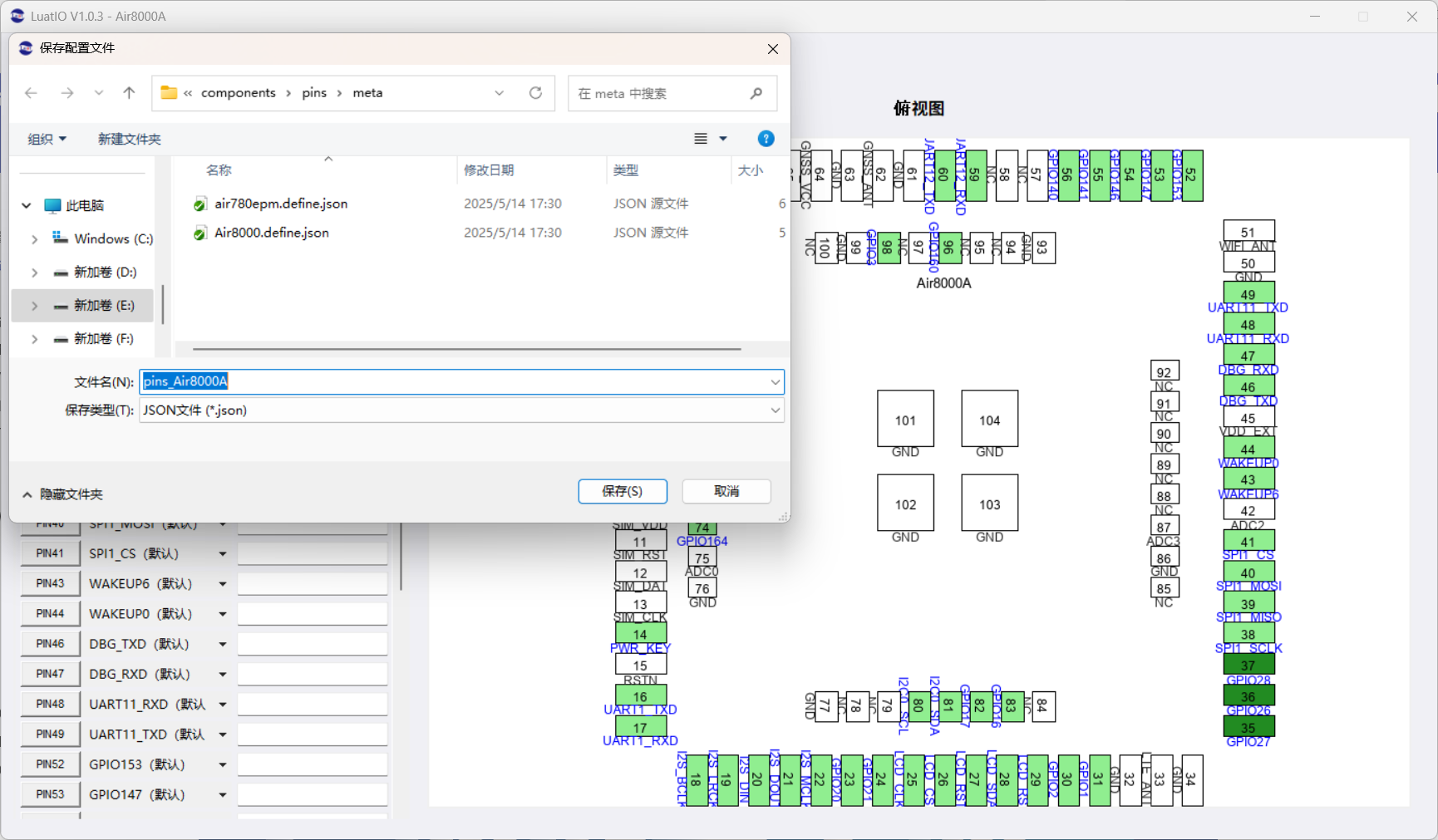Click PIN41 button in pin list
The image size is (1438, 840).
50,553
